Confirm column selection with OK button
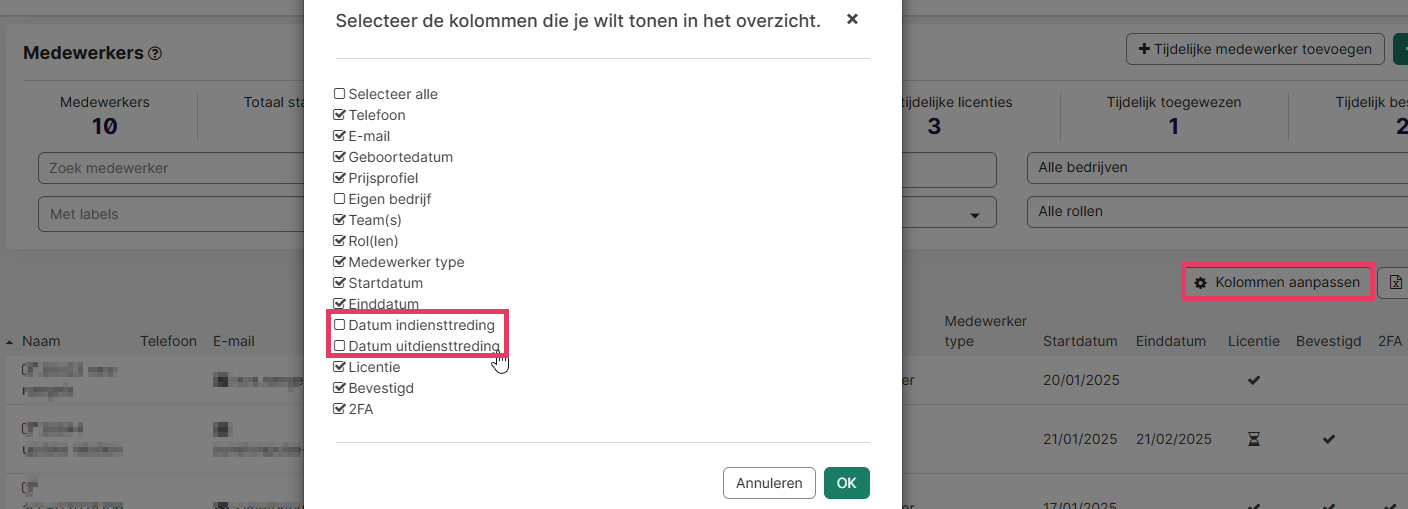The image size is (1408, 509). 846,483
